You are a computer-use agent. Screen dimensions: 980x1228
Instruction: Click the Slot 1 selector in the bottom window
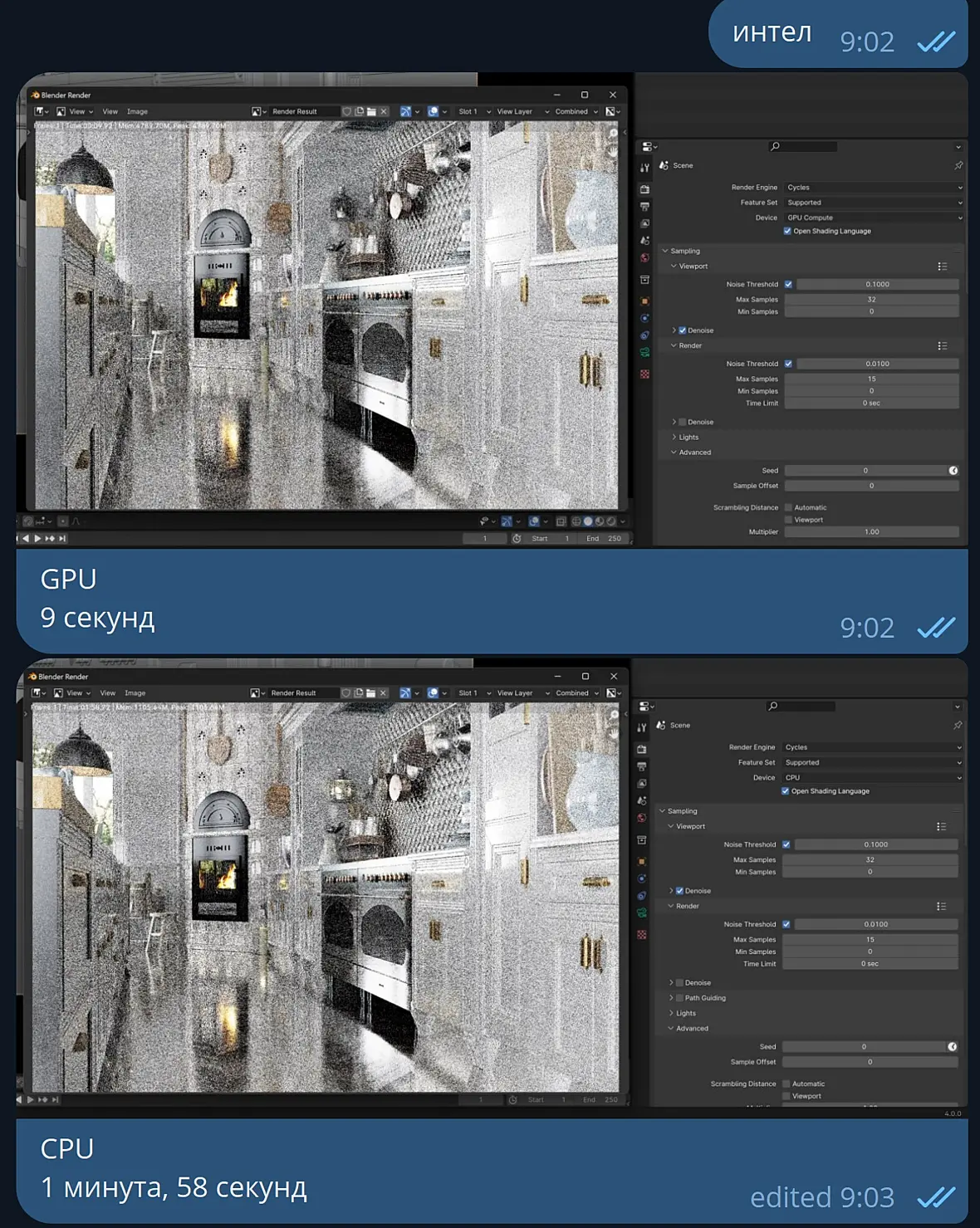tap(474, 692)
